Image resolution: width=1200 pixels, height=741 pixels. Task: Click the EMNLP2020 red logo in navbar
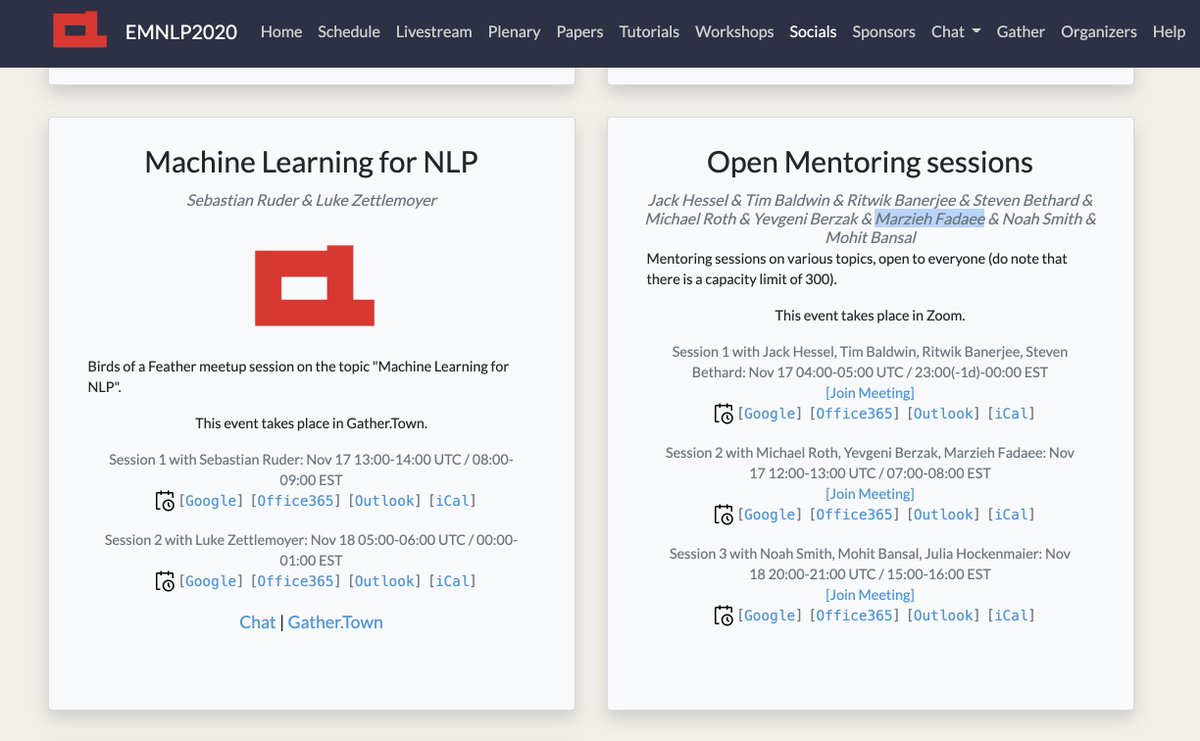[80, 30]
